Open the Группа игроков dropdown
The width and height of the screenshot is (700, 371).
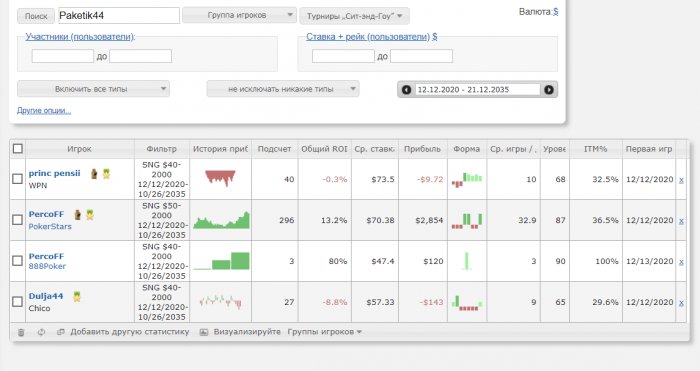tap(239, 15)
